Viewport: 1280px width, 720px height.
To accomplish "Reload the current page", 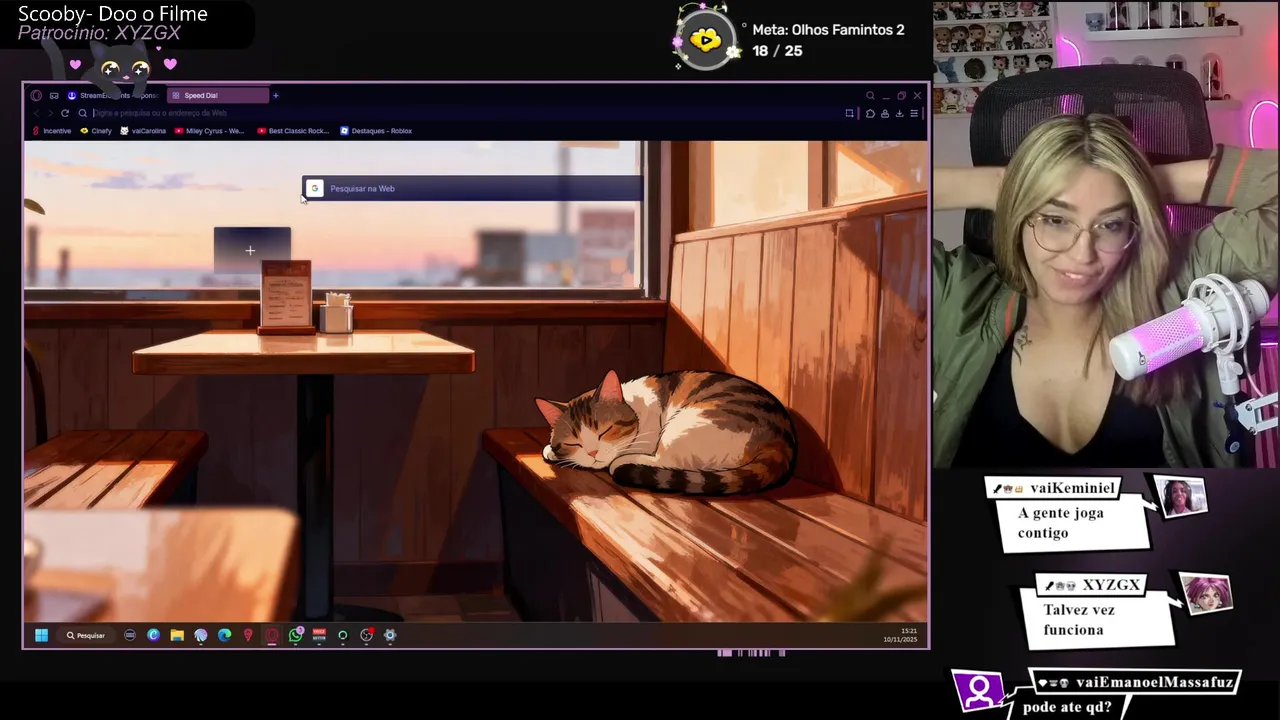I will pos(65,113).
